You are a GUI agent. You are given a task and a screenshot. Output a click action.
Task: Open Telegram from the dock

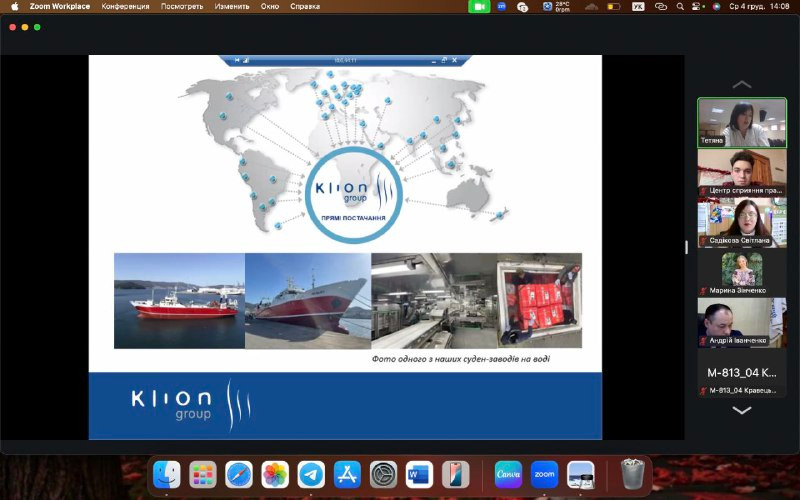pos(311,474)
